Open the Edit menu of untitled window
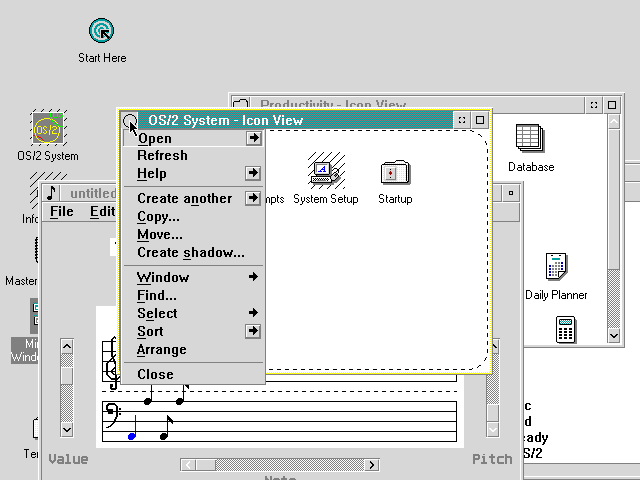 tap(102, 211)
